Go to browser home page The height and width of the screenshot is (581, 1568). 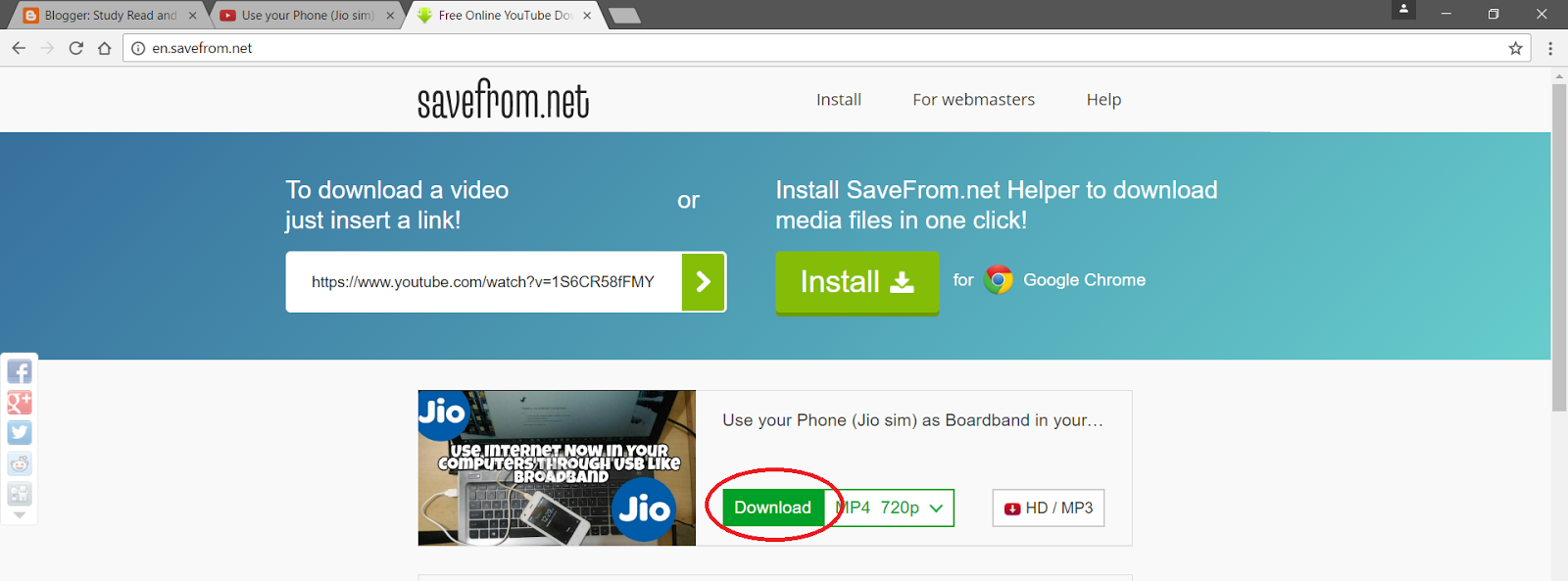(x=104, y=48)
